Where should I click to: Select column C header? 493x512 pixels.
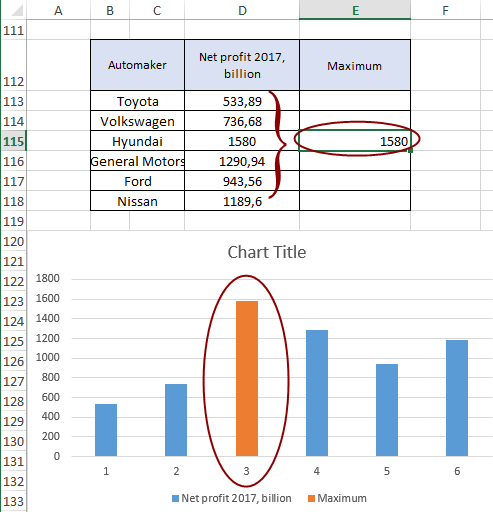tap(157, 10)
